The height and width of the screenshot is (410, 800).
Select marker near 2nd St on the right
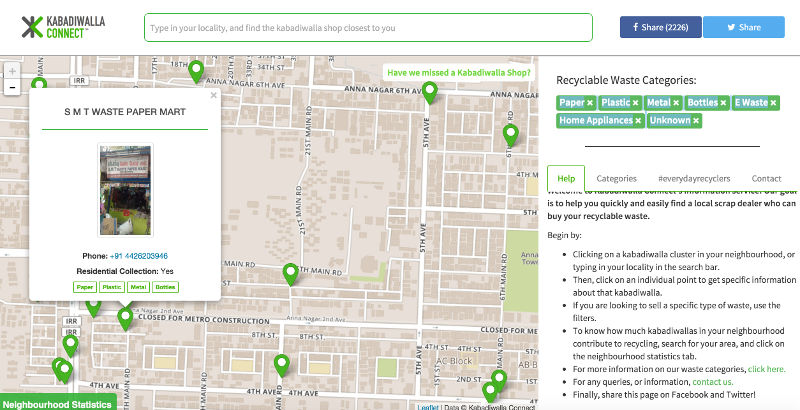tap(499, 381)
